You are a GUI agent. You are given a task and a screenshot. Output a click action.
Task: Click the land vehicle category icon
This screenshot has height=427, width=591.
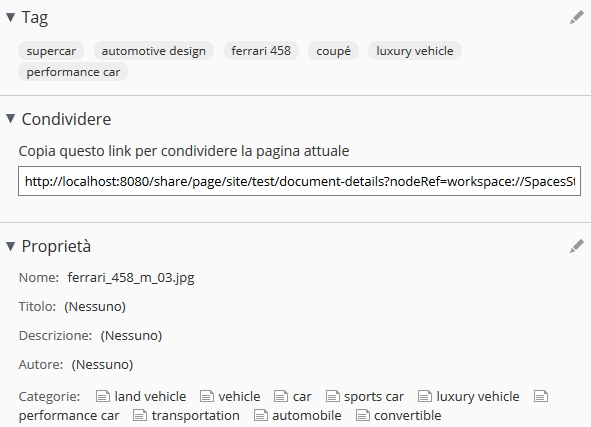click(103, 396)
